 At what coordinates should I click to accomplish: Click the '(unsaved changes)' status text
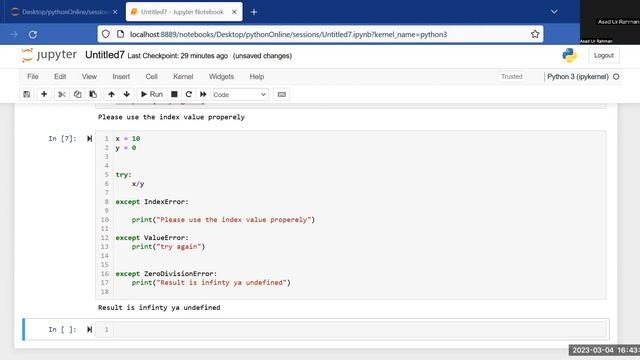(x=262, y=56)
